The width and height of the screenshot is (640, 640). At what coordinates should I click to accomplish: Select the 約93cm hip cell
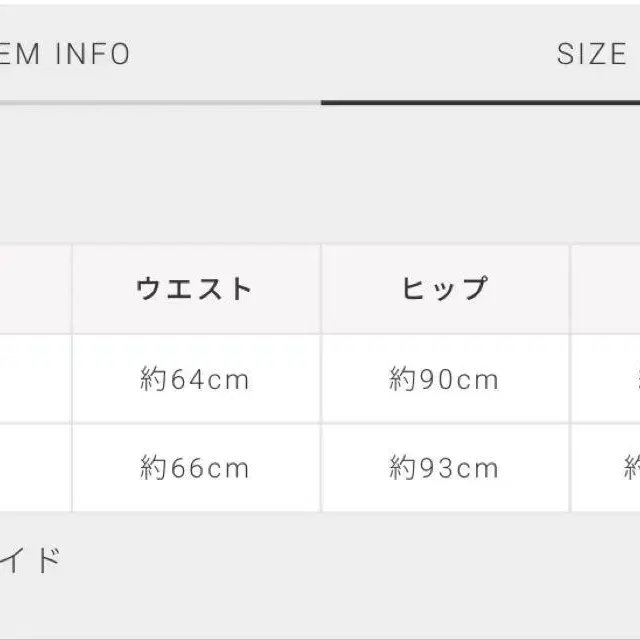[x=444, y=468]
